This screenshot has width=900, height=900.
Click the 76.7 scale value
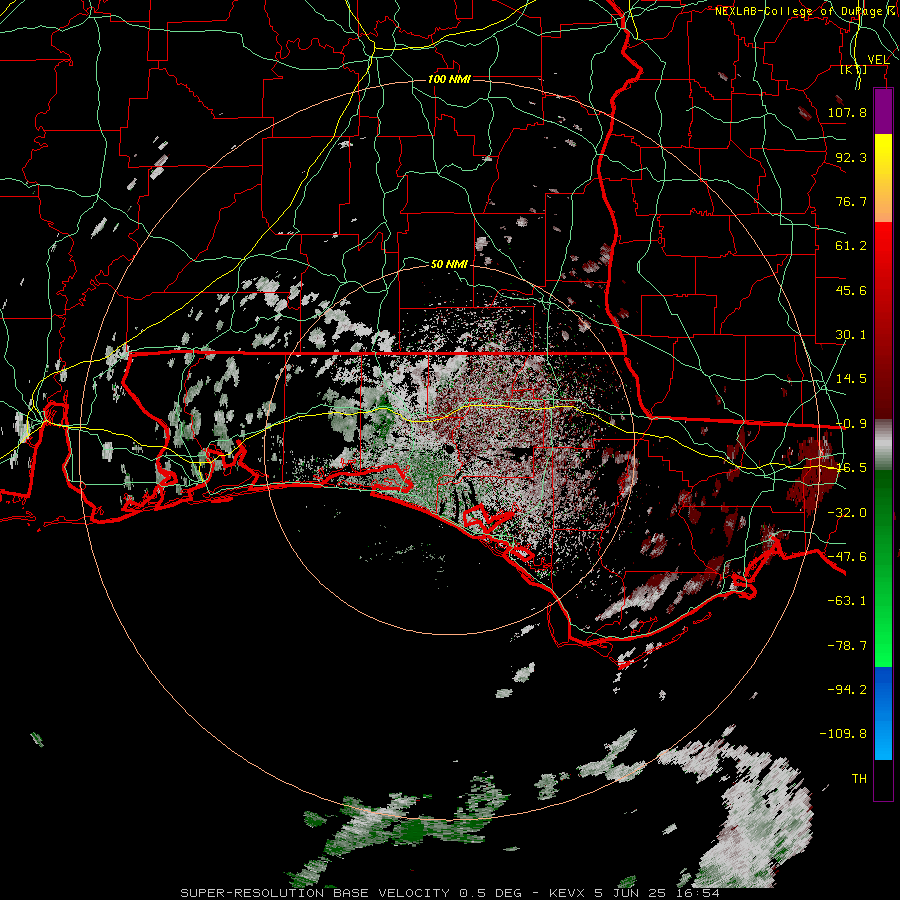(x=851, y=201)
